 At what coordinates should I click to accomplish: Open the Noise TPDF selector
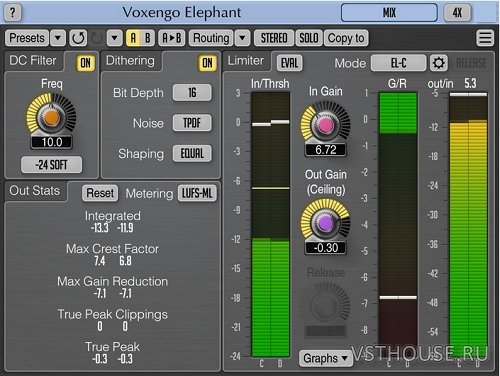pos(192,123)
